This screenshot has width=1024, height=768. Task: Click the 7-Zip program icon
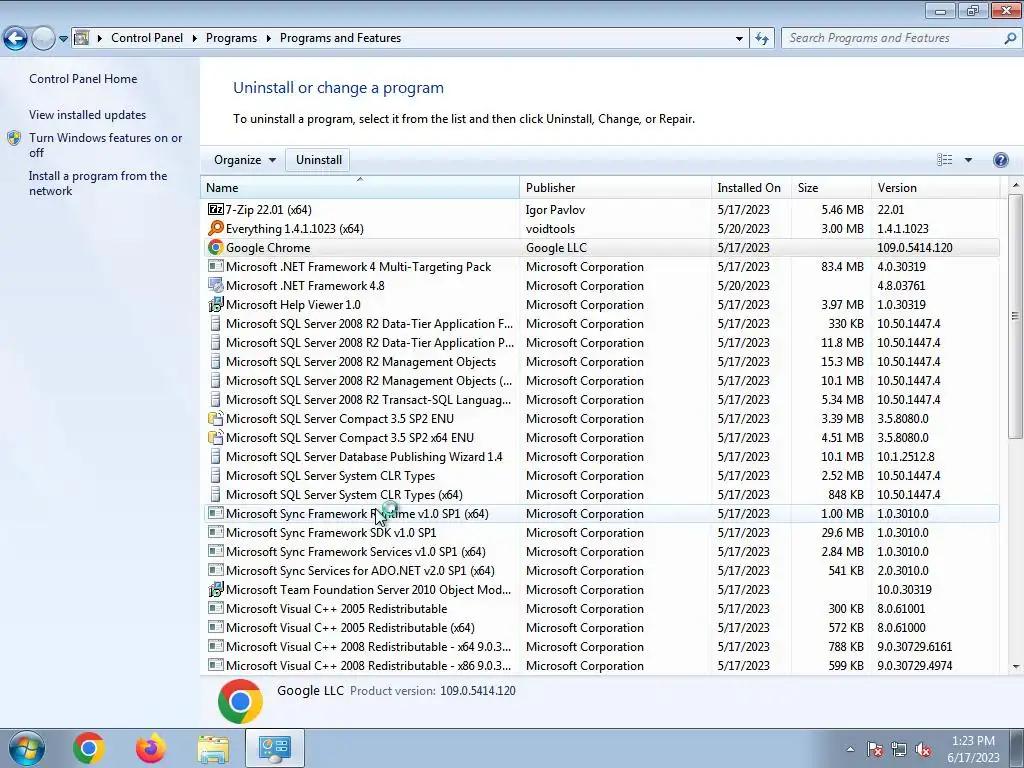[216, 210]
